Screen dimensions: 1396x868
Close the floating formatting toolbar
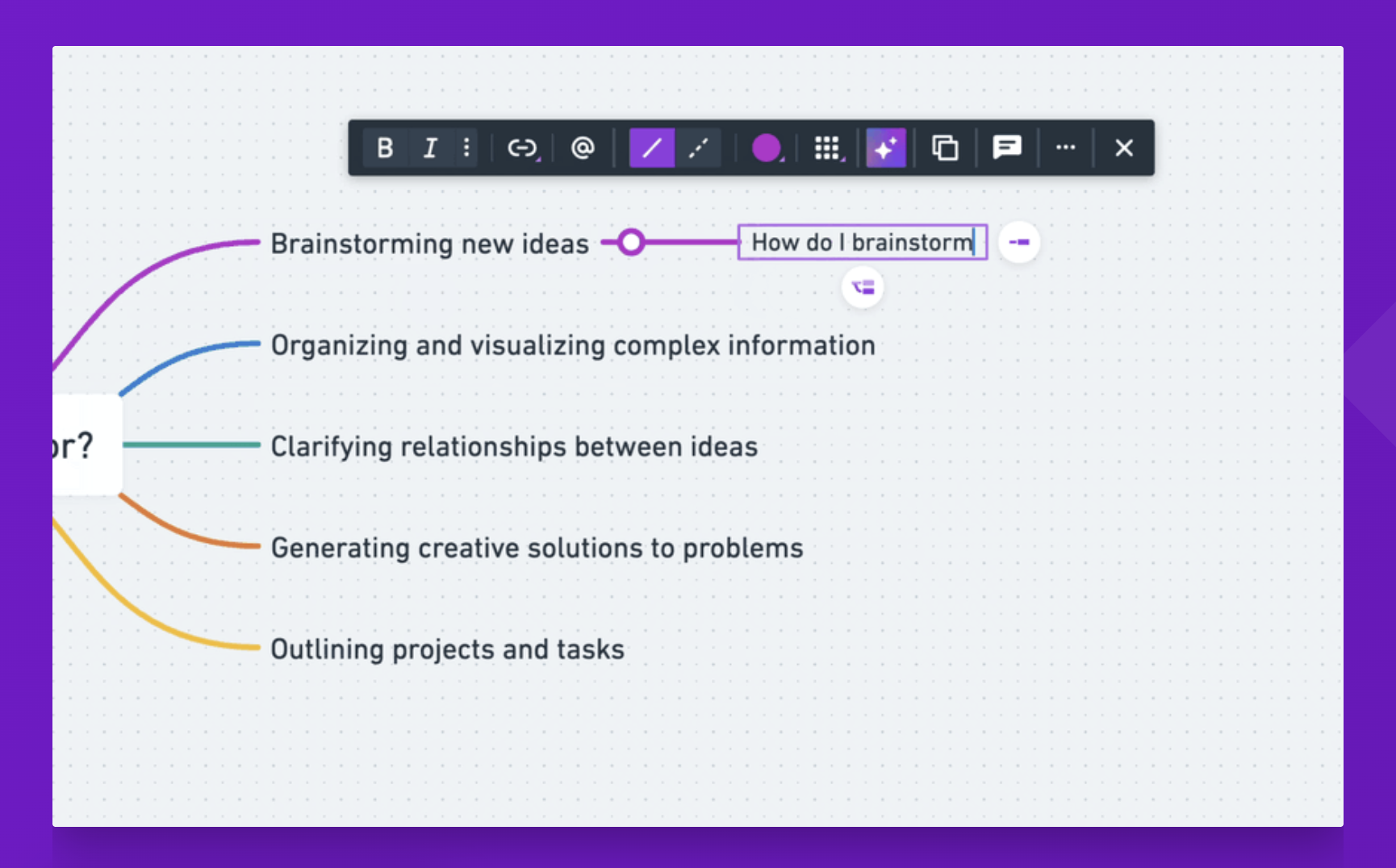(x=1124, y=148)
